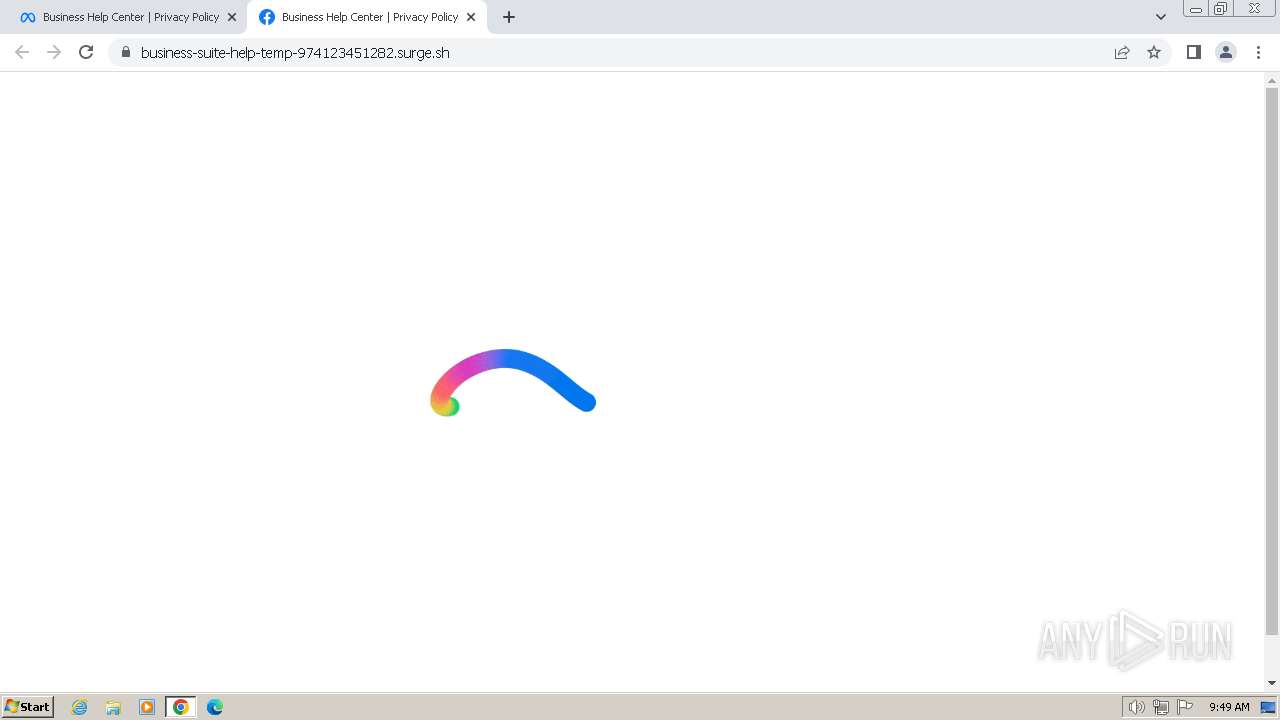Open the network tray icon
This screenshot has width=1280, height=720.
(x=1161, y=707)
